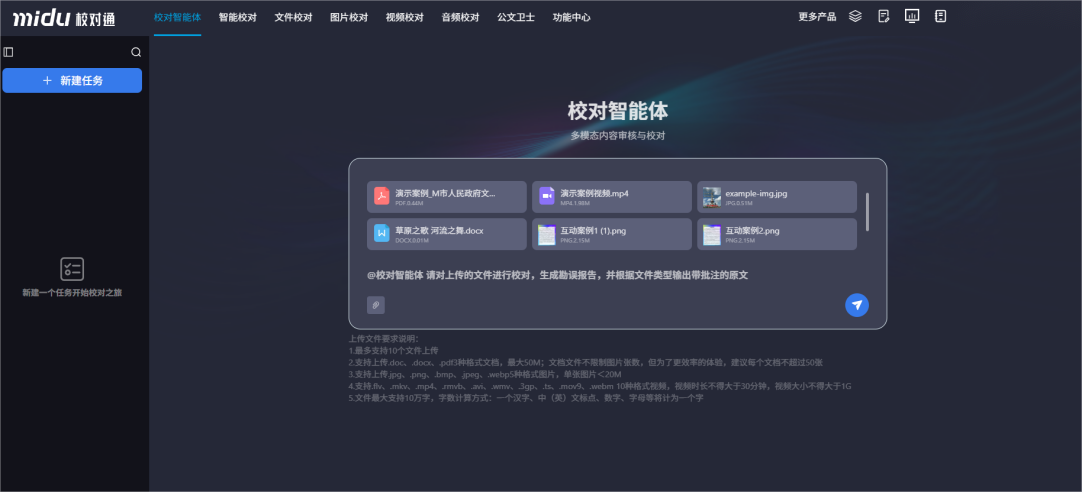Send the proofreading request
The height and width of the screenshot is (492, 1082).
click(x=857, y=305)
